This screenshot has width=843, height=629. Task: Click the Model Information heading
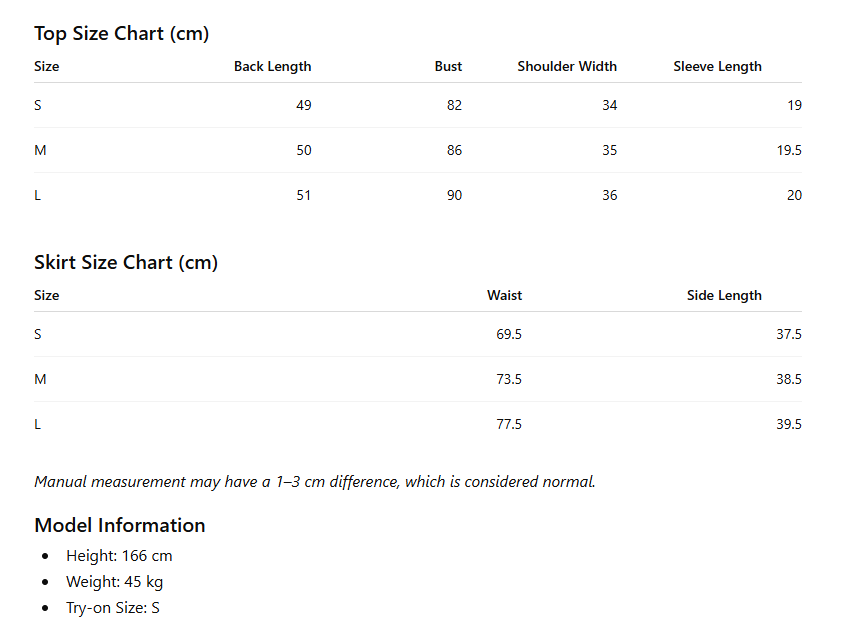[x=120, y=525]
